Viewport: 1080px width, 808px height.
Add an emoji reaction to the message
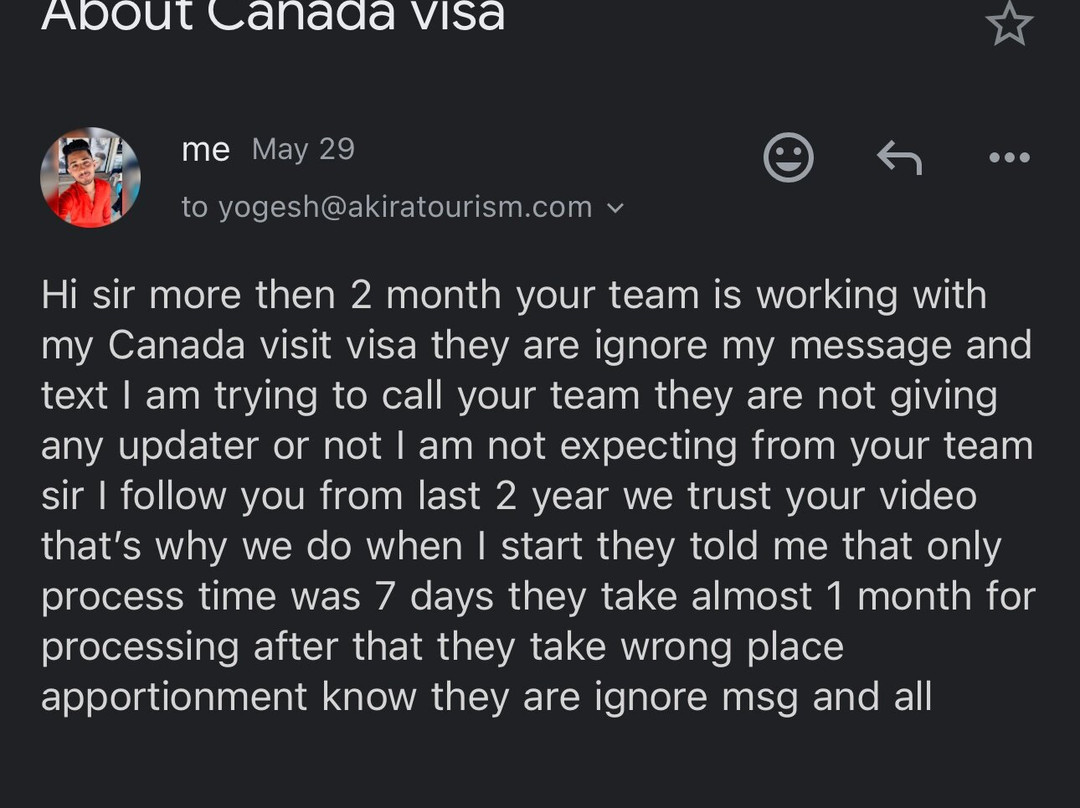[789, 157]
